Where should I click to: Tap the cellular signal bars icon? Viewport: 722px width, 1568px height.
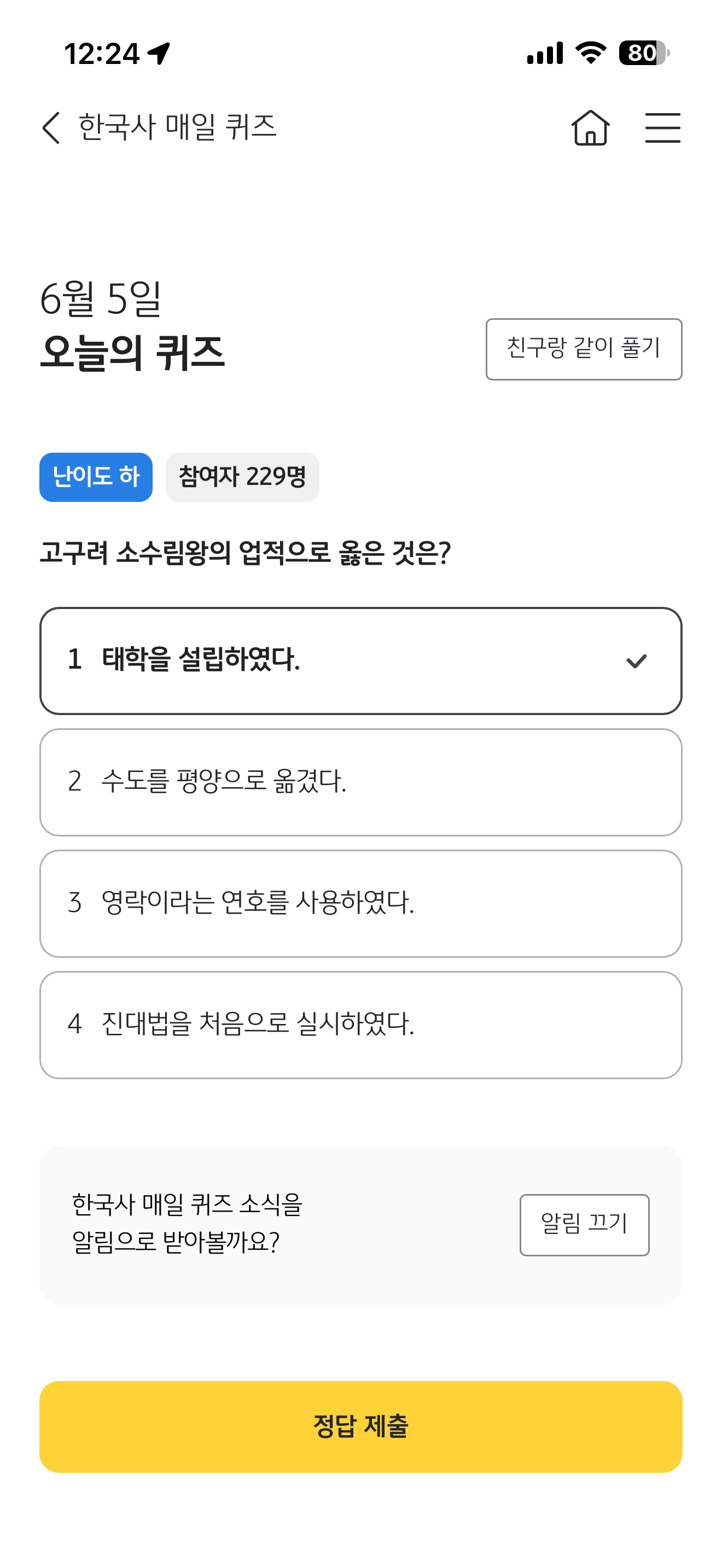coord(545,53)
